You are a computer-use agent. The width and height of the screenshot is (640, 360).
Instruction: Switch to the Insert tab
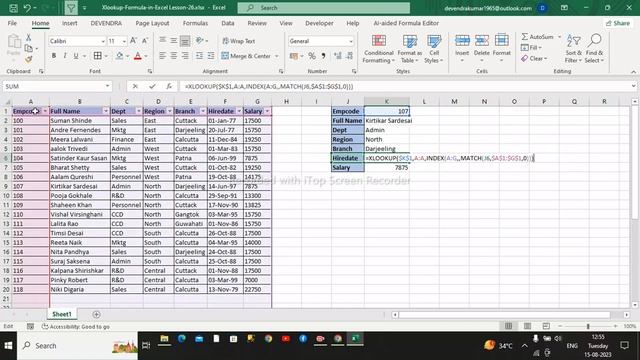(x=70, y=23)
